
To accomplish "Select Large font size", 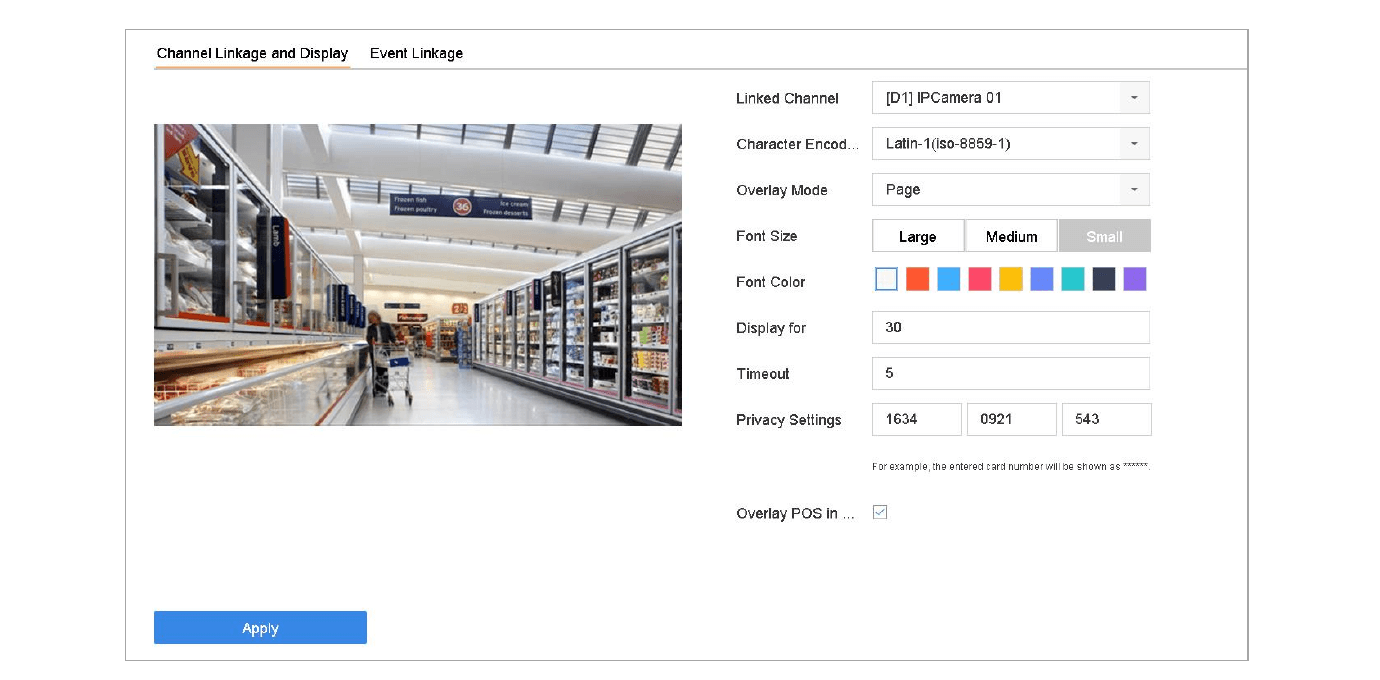I will [918, 236].
